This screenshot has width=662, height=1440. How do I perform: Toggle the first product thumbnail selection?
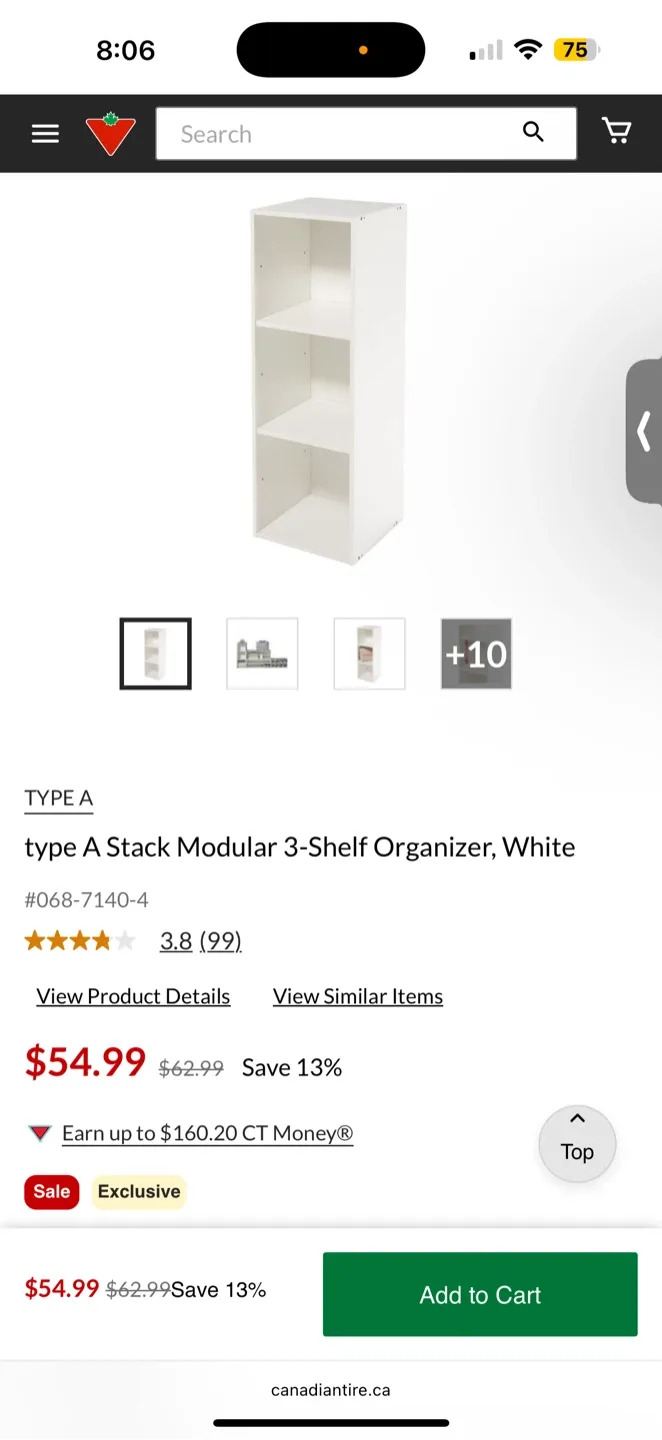(155, 653)
